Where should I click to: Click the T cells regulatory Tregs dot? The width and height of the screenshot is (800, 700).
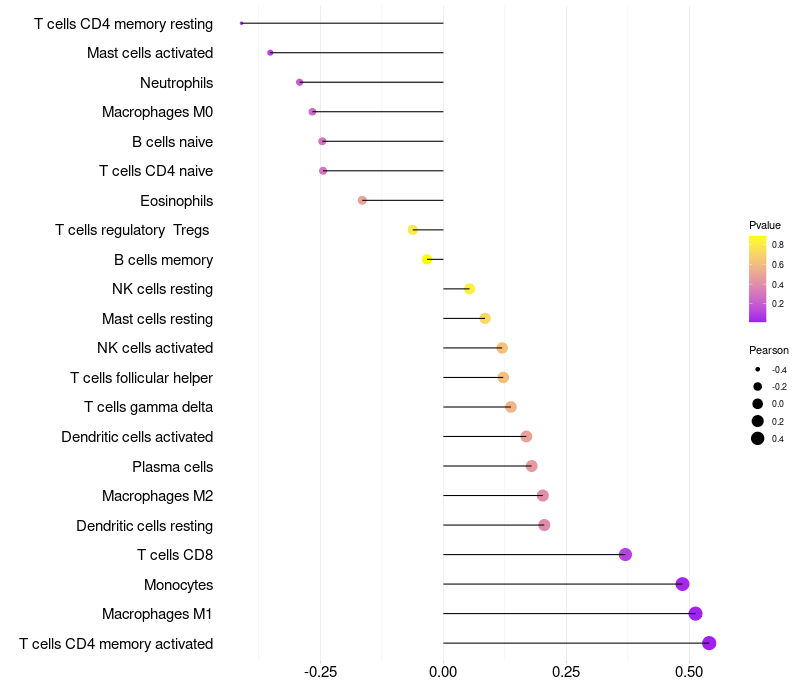point(413,230)
